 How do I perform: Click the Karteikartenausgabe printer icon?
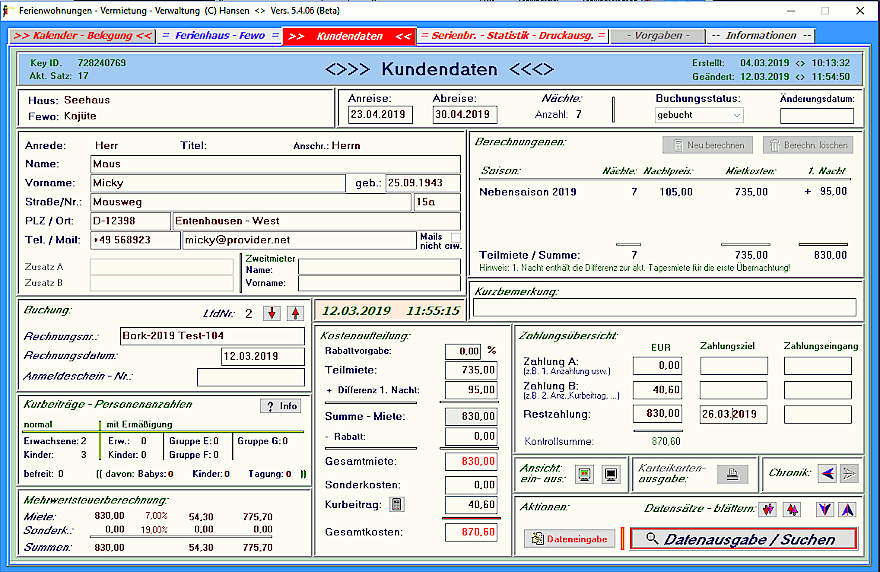point(732,473)
